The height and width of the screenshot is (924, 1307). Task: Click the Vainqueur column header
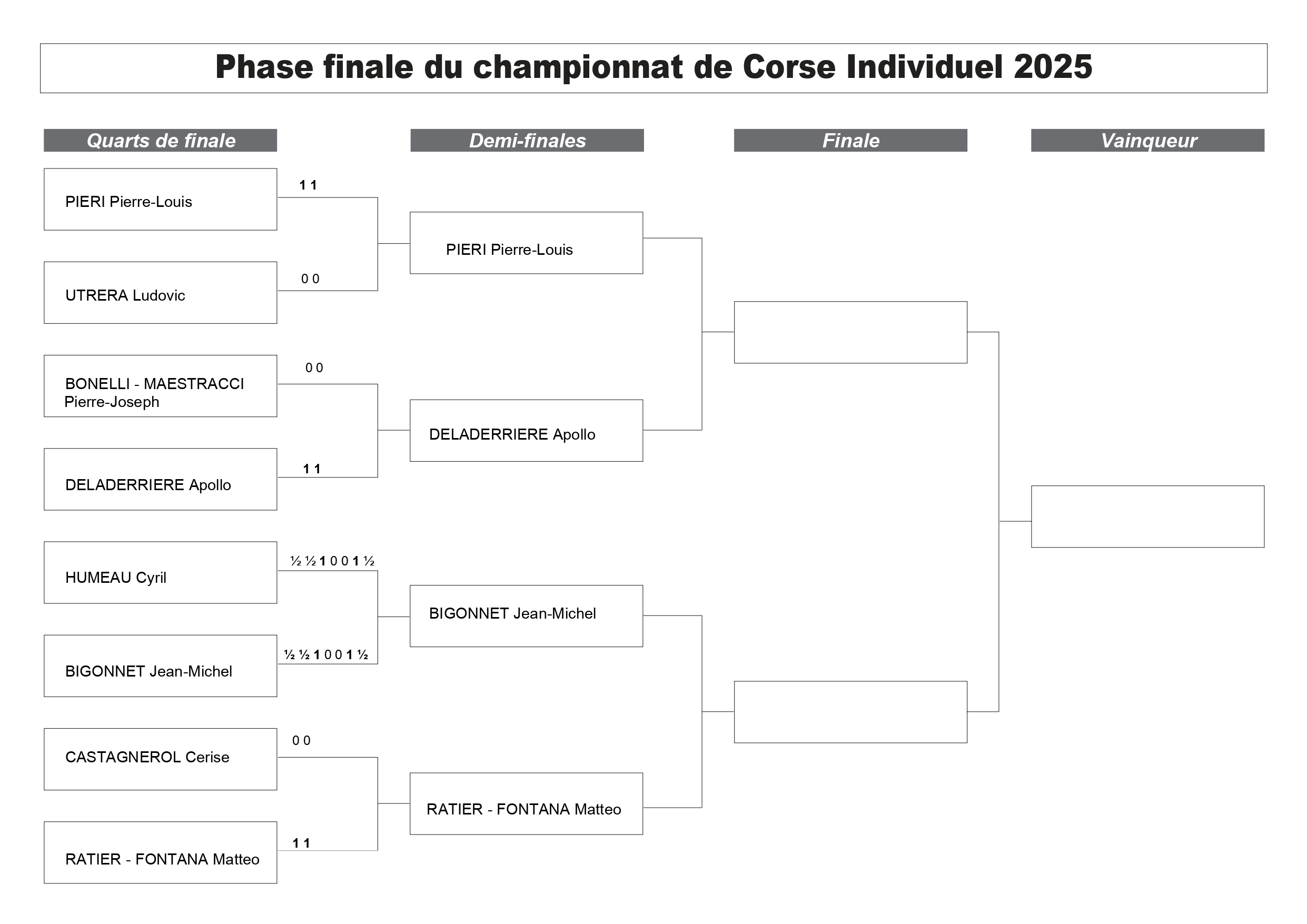coord(1147,141)
